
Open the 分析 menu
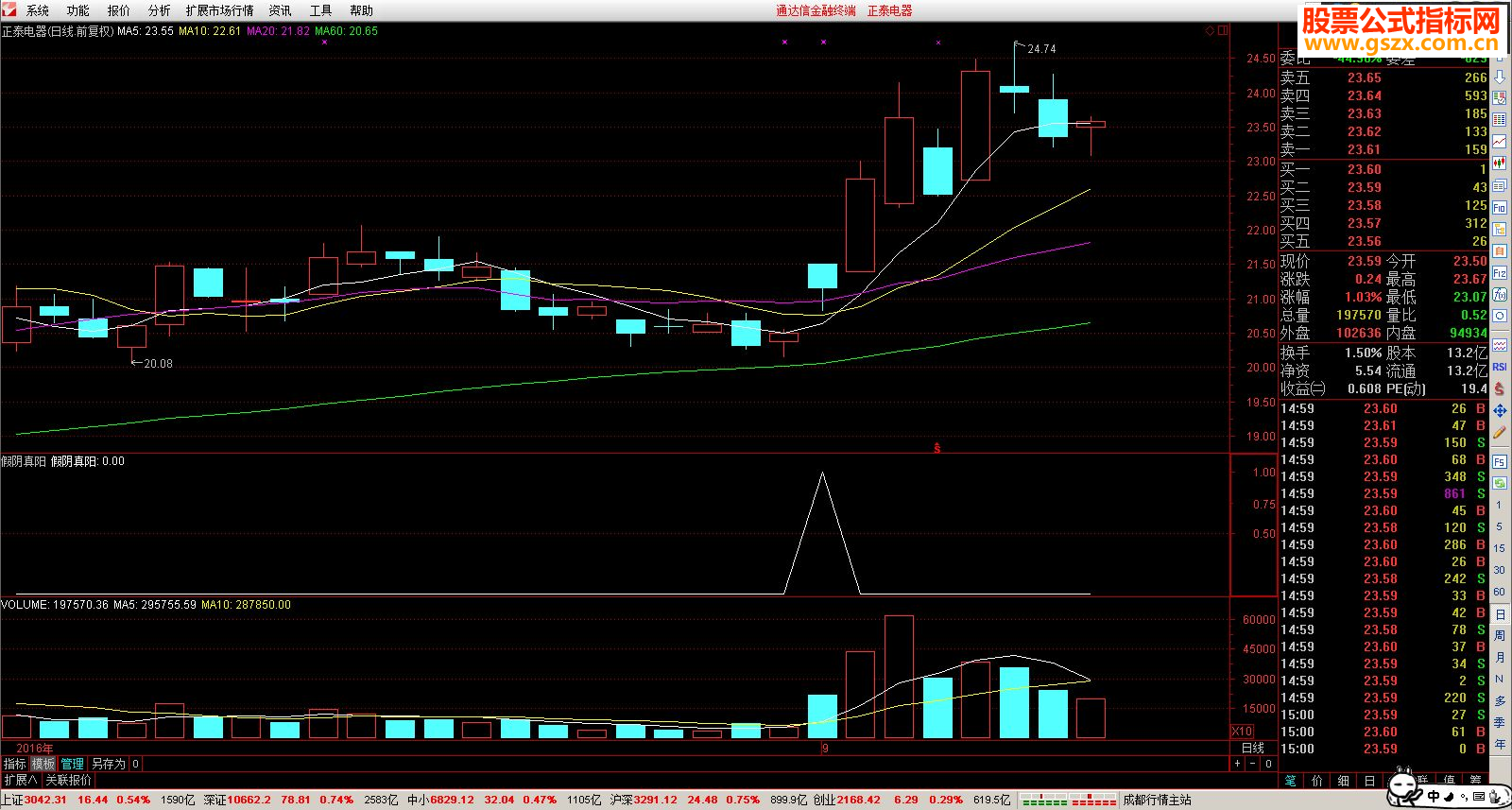click(159, 10)
